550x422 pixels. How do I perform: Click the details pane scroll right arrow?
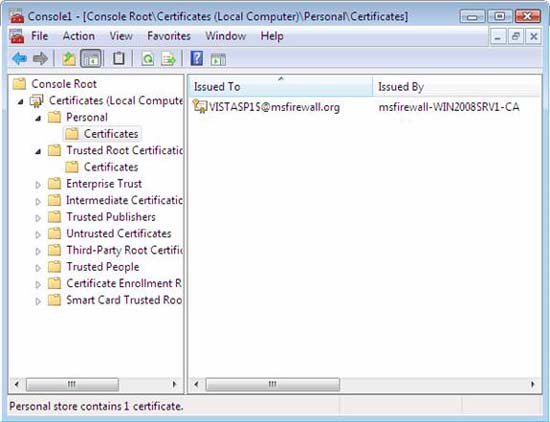coord(533,384)
